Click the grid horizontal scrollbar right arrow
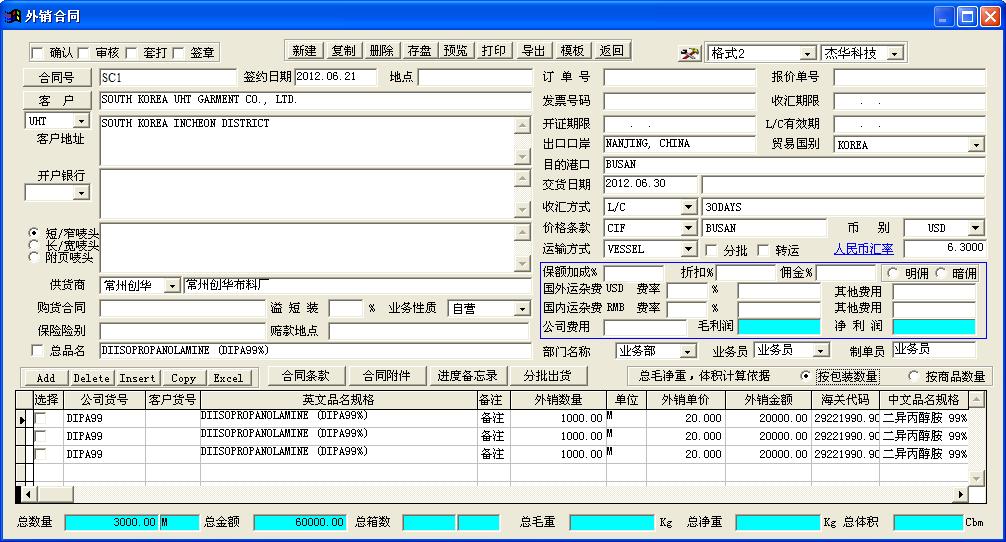 tap(960, 495)
